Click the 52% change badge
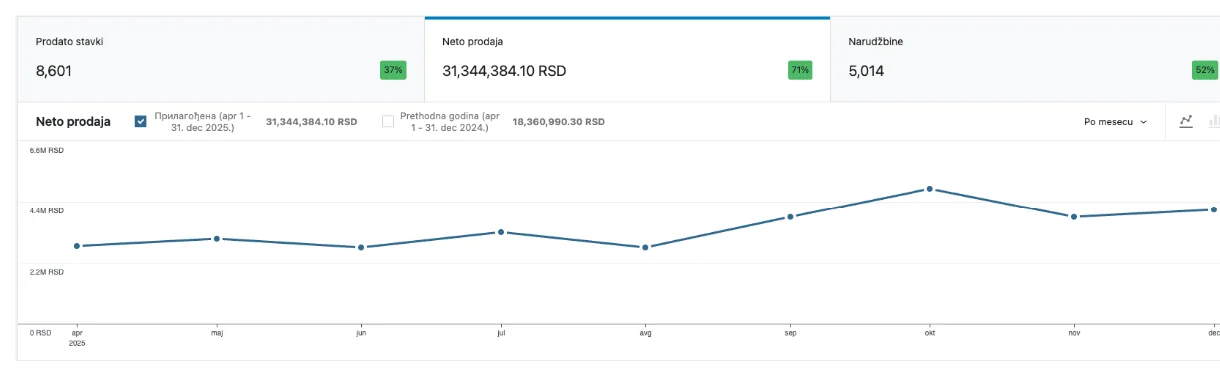1220x377 pixels. (x=1206, y=70)
